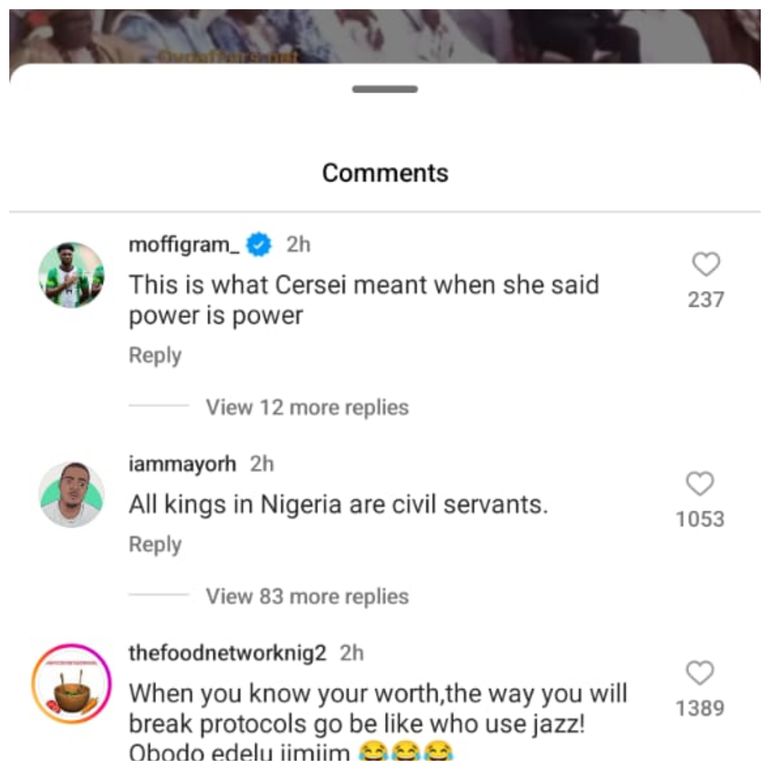Tap the 1053 likes count
This screenshot has width=770, height=770.
click(x=700, y=519)
